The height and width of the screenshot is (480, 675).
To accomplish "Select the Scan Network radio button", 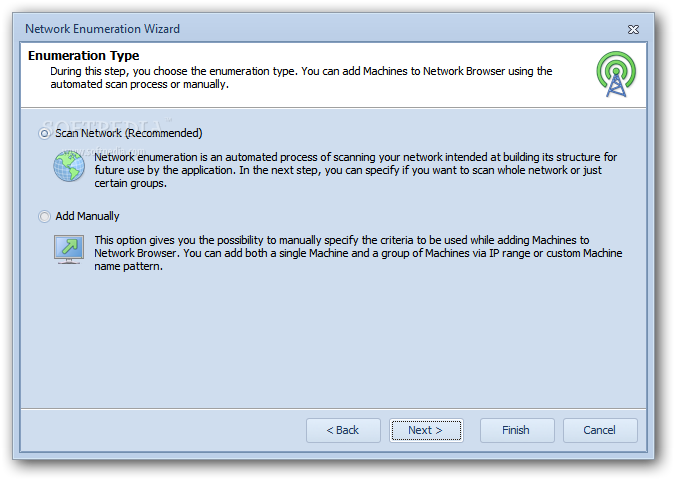I will (x=44, y=133).
